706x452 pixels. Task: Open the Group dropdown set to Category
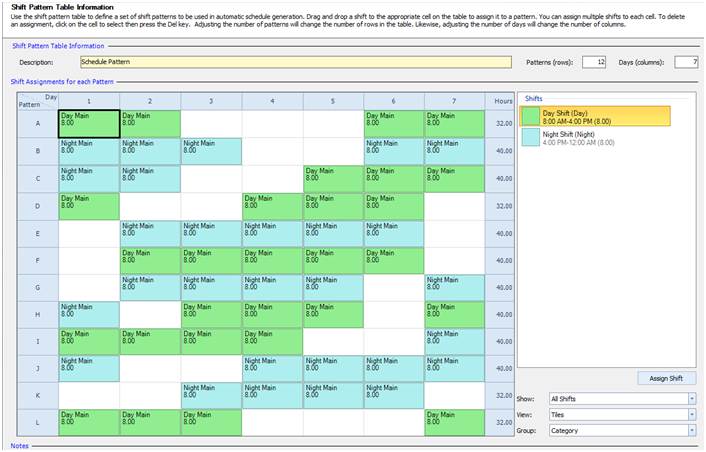[622, 431]
